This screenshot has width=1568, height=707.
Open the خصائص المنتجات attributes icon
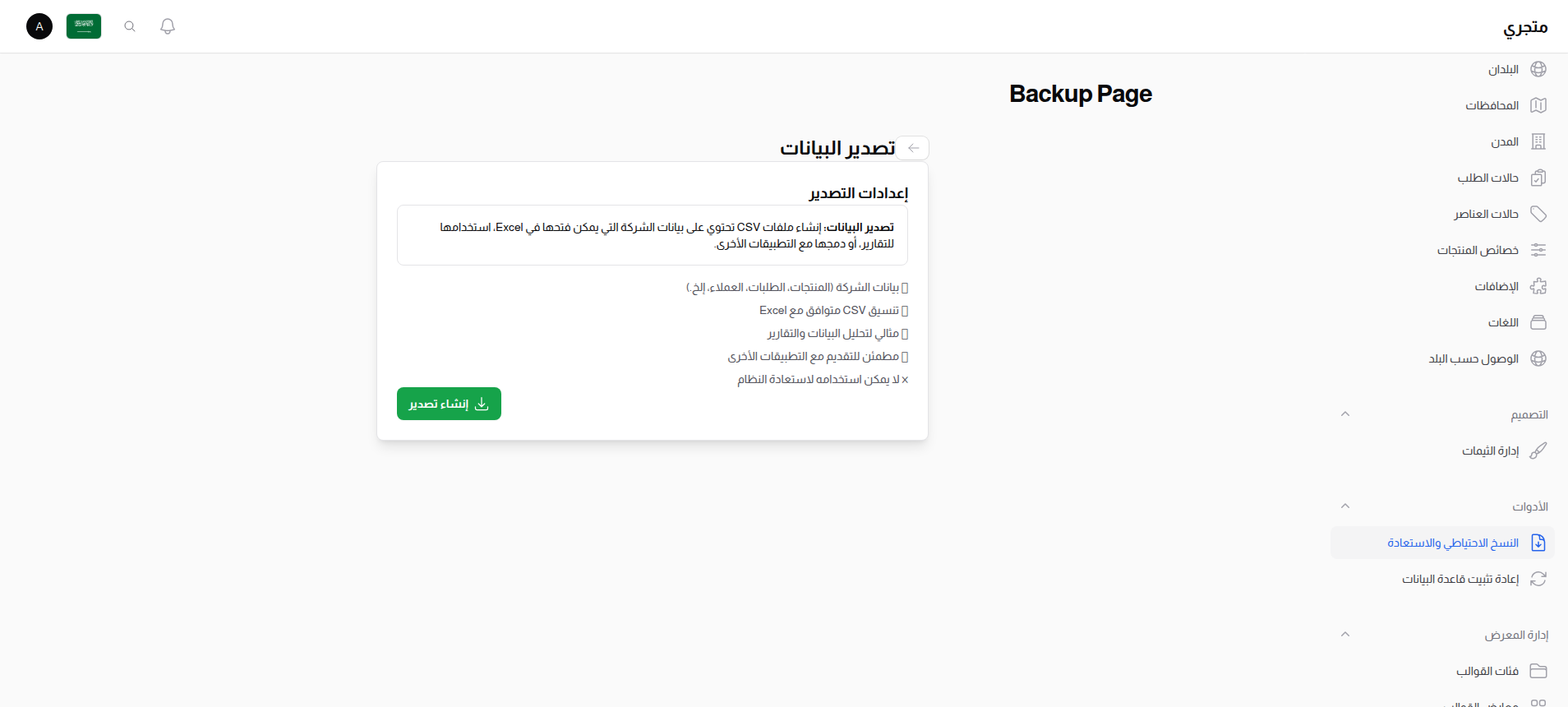click(x=1538, y=250)
